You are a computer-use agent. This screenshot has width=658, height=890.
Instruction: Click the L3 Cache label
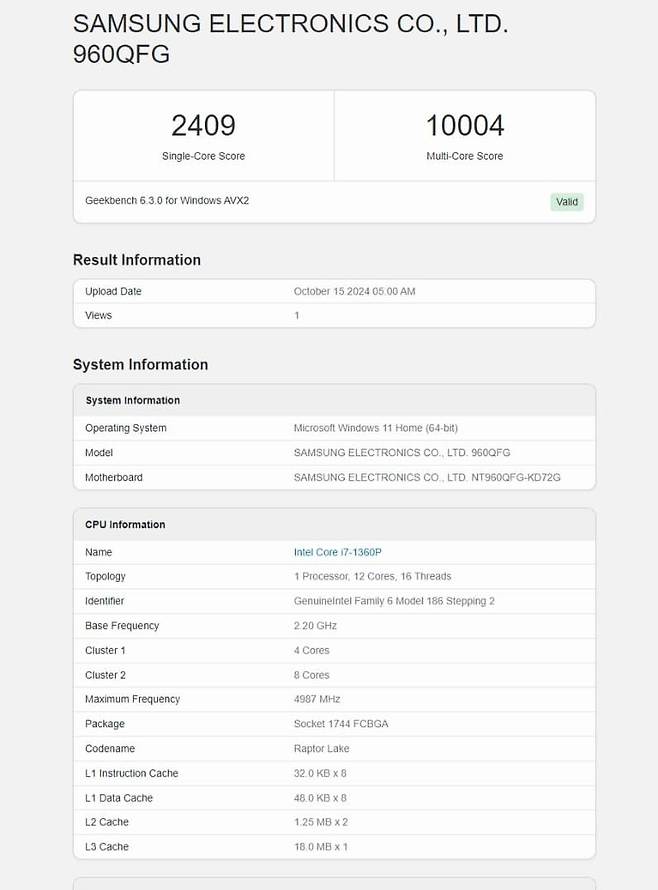tap(107, 847)
